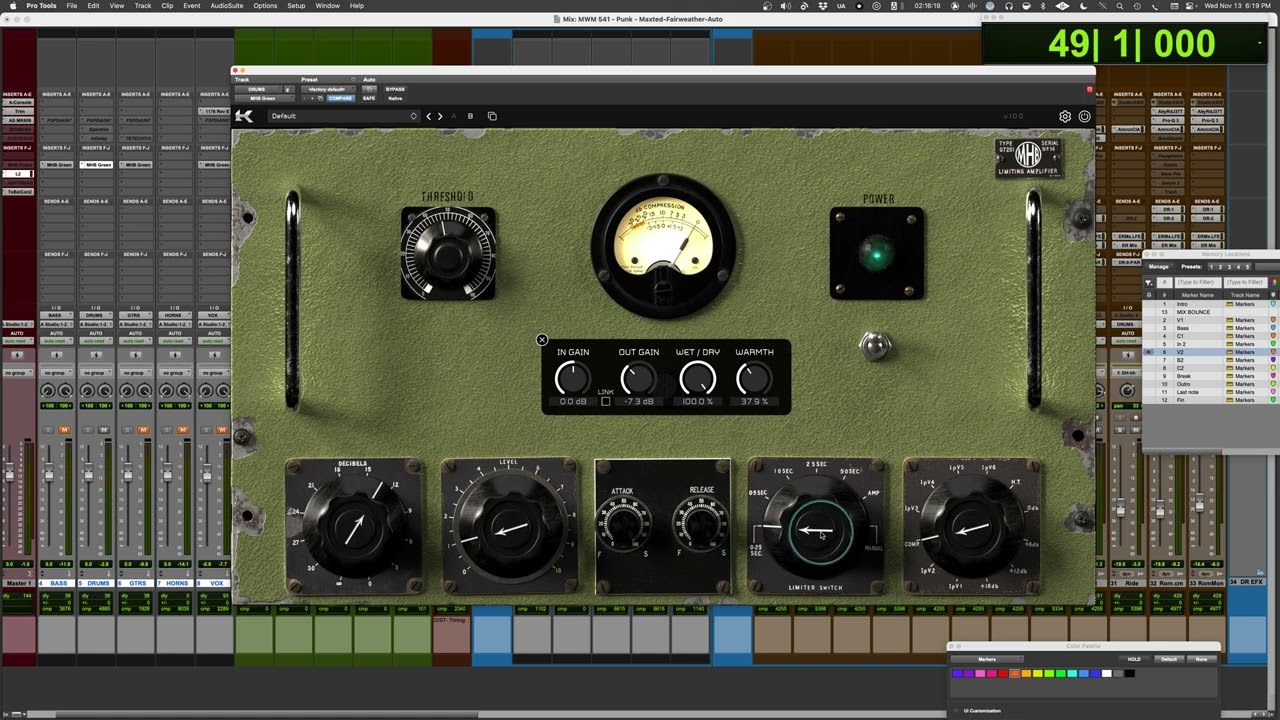Click the color filter icon in Memory Locations
Viewport: 1280px width, 720px height.
(1273, 283)
